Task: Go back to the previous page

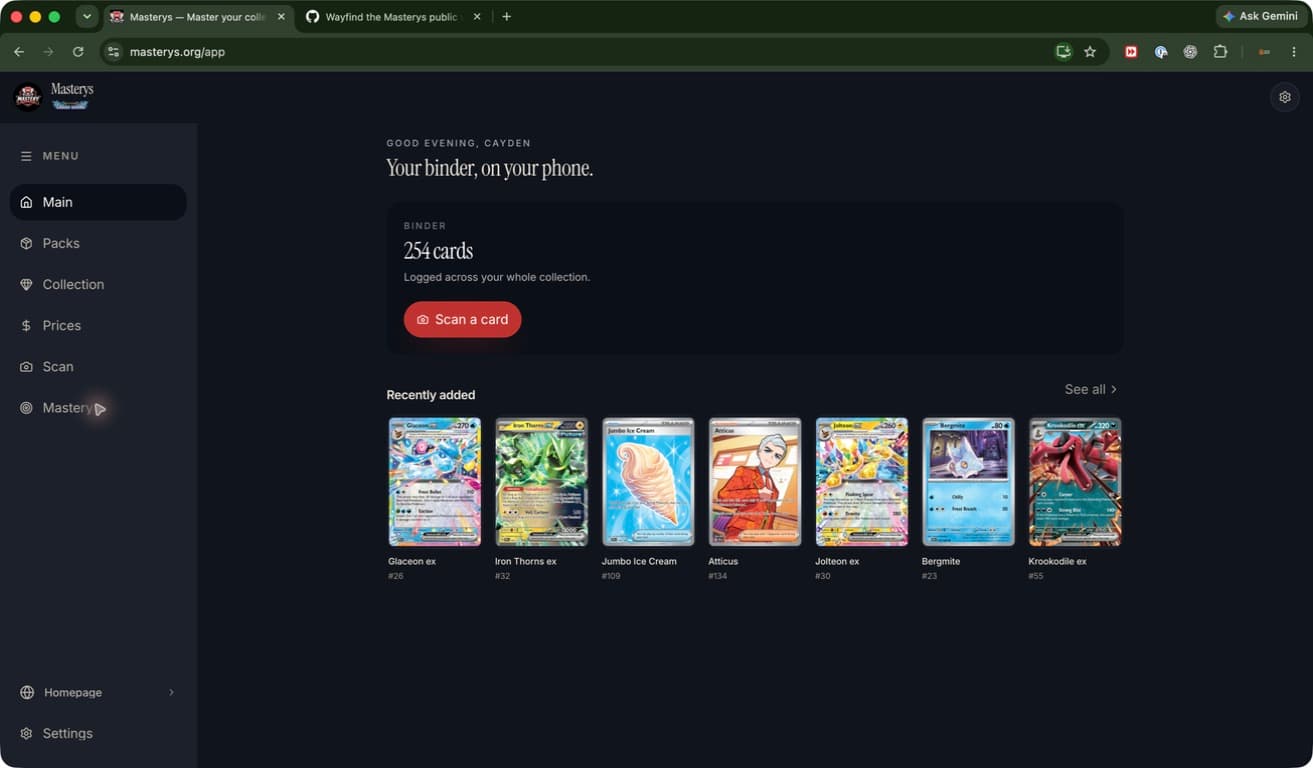Action: [19, 51]
